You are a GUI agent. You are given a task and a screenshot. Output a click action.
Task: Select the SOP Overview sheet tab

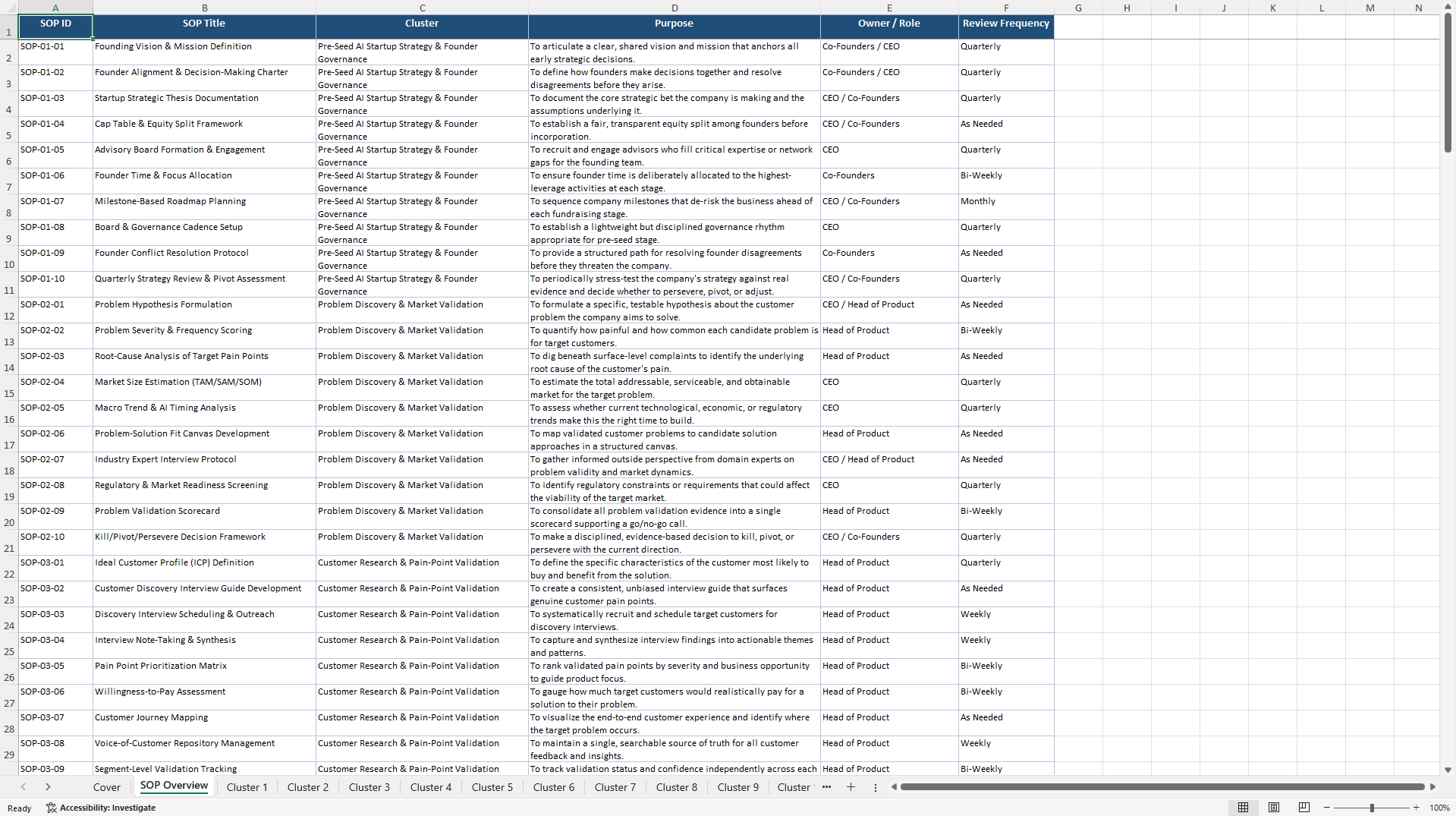pos(174,786)
